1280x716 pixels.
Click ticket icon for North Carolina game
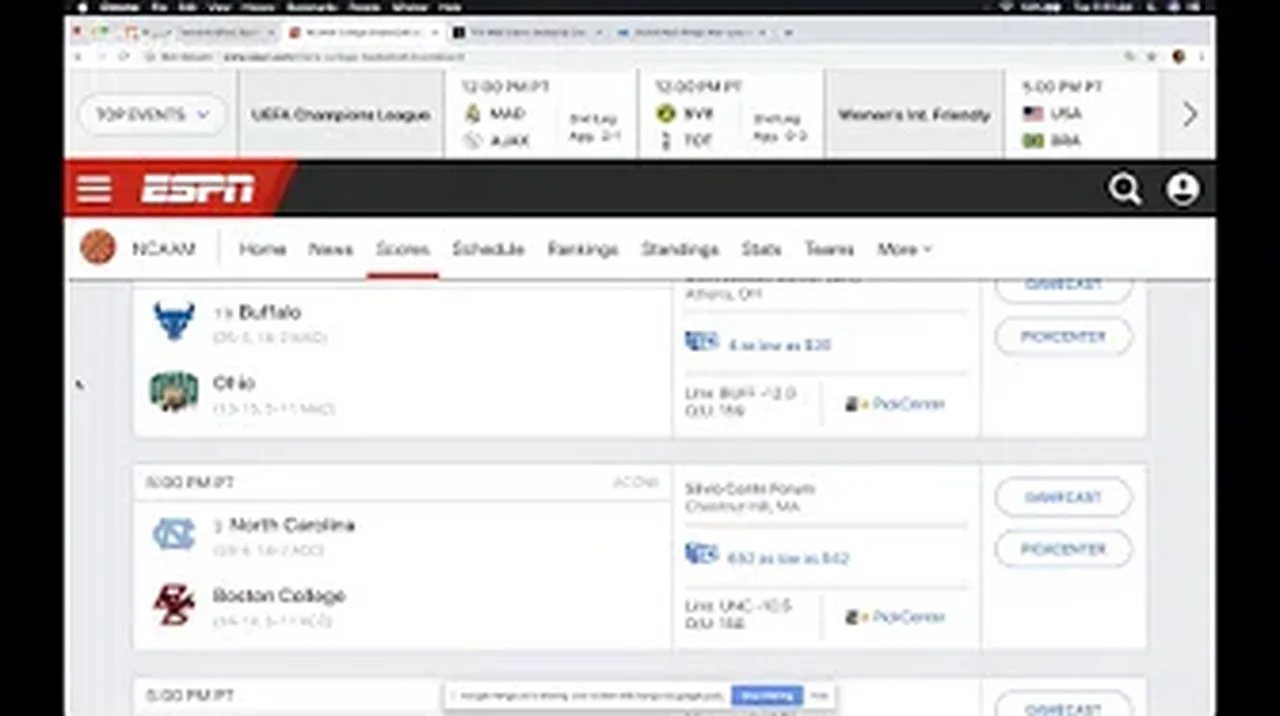pos(702,554)
